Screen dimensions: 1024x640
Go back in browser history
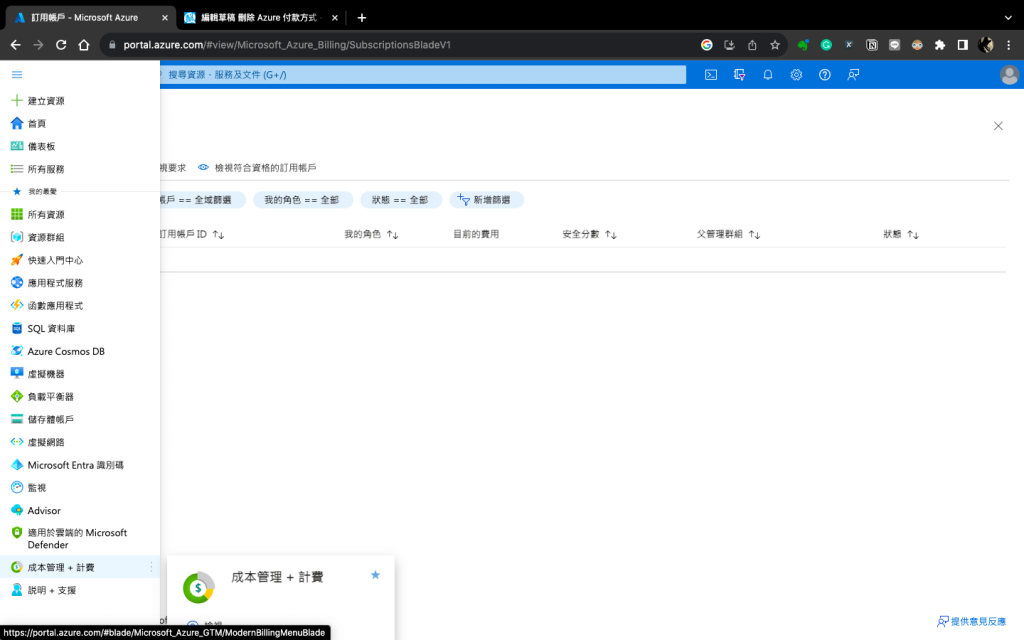click(x=16, y=45)
